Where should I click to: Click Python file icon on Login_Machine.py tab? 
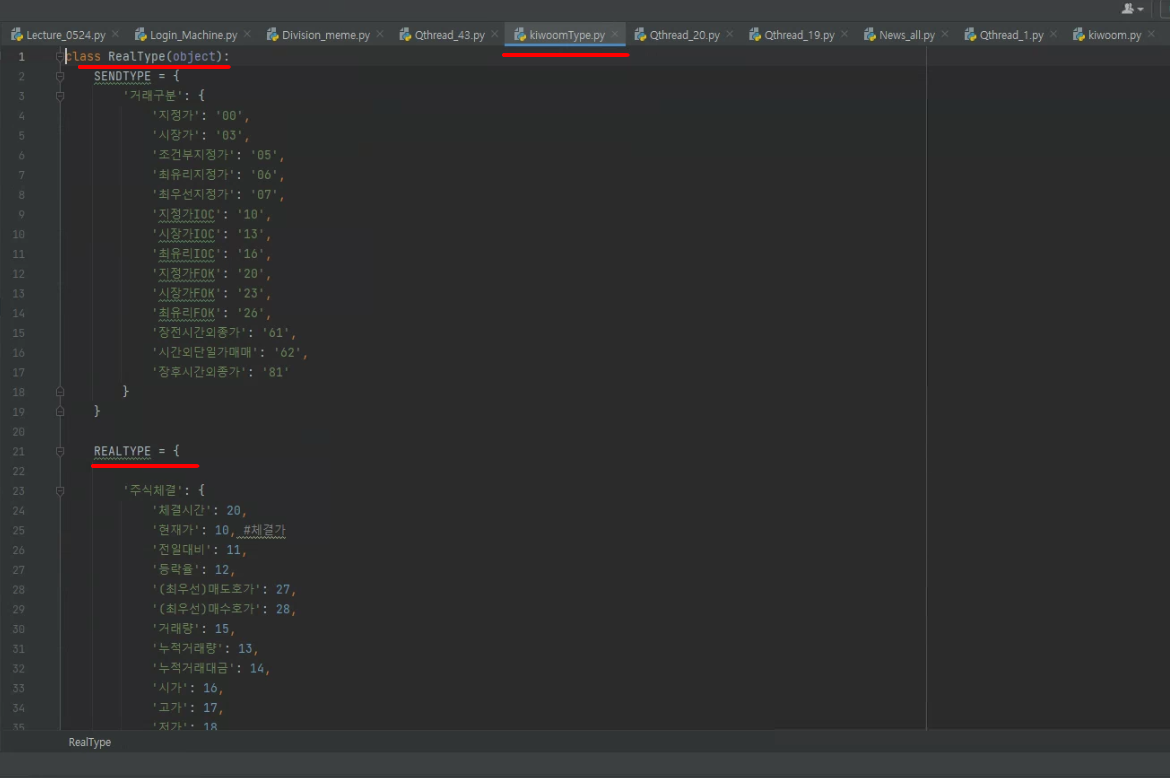point(140,34)
